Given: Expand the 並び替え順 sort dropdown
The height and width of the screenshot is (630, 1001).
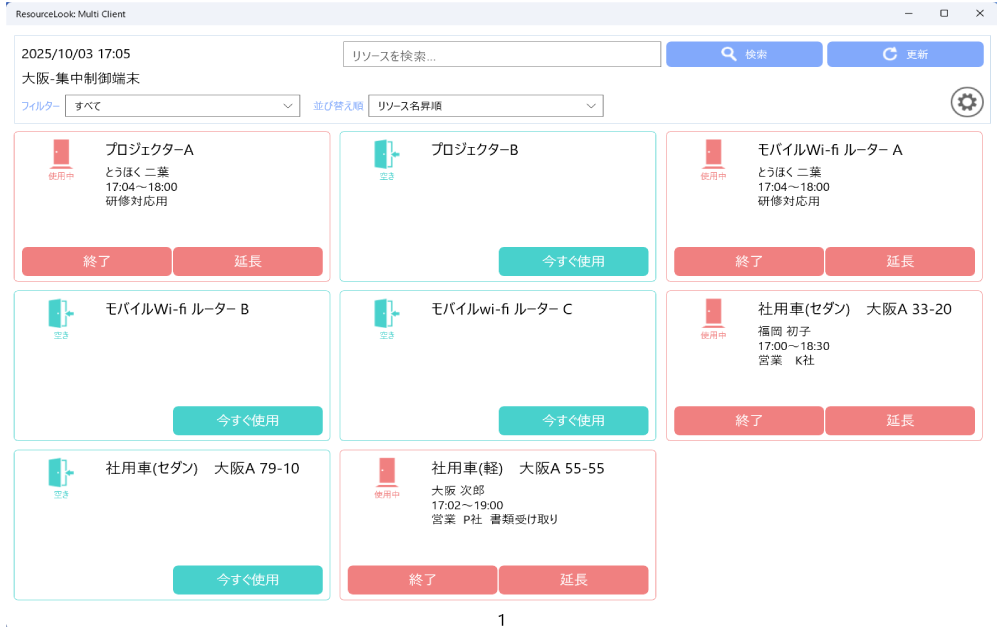Looking at the screenshot, I should click(486, 105).
